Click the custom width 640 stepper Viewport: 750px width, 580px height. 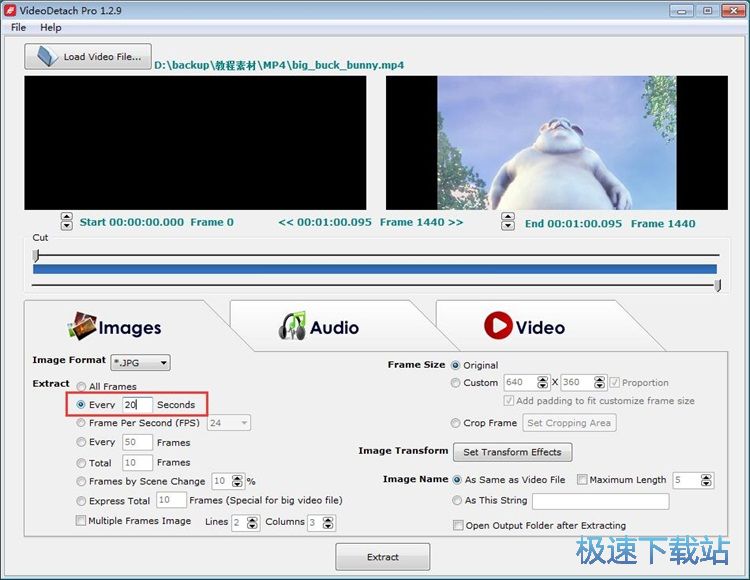click(542, 382)
